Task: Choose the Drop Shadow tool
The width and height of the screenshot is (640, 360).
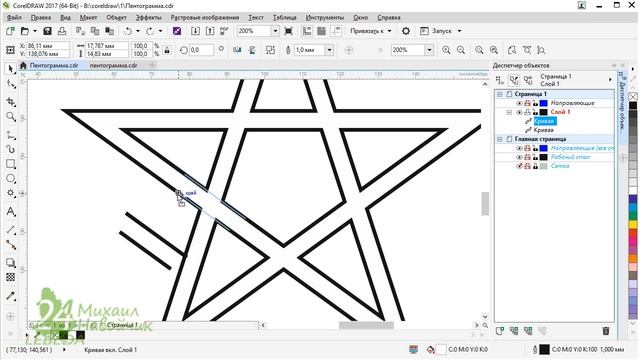Action: click(11, 262)
